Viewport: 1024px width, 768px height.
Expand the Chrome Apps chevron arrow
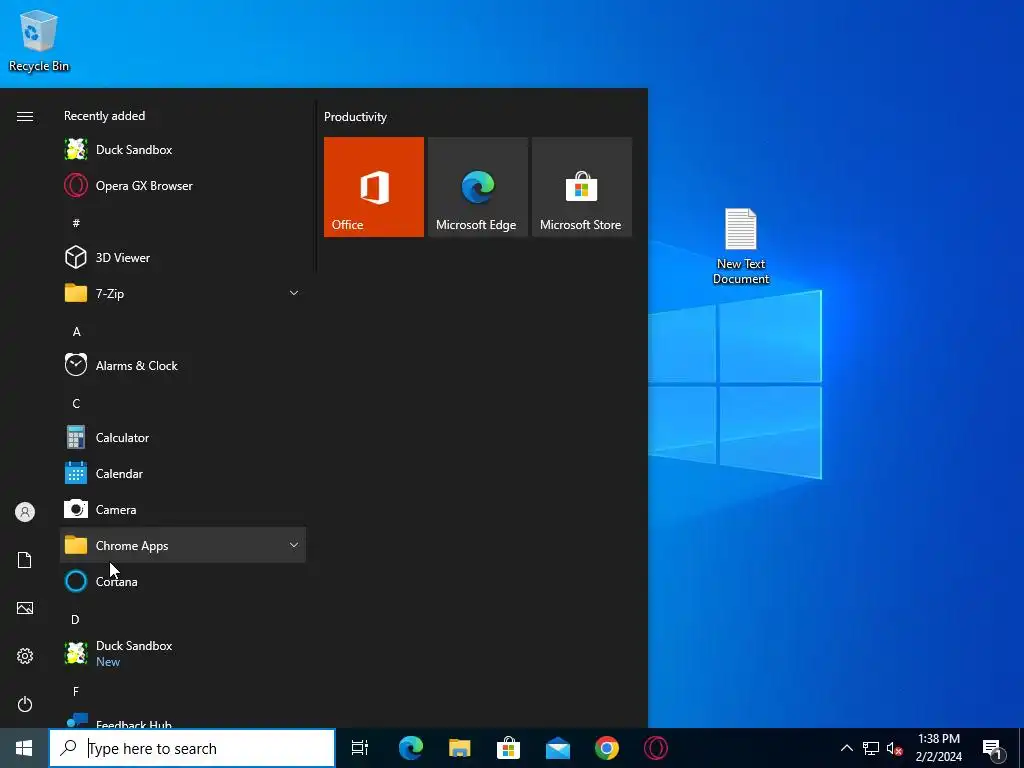click(294, 545)
